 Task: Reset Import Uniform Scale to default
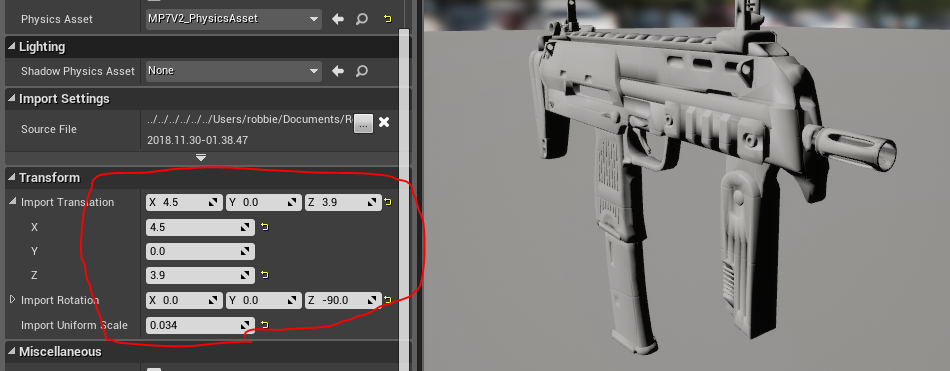265,326
